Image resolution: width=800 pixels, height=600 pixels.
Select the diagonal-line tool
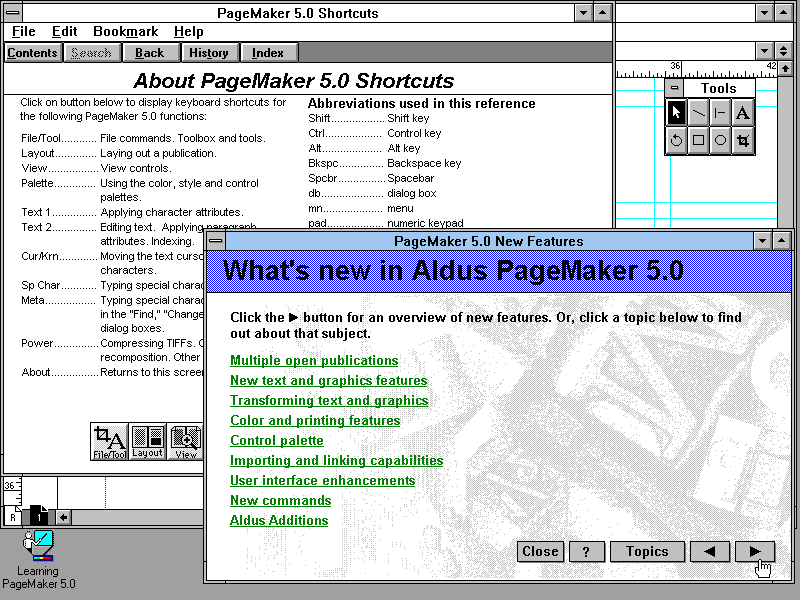[x=699, y=112]
